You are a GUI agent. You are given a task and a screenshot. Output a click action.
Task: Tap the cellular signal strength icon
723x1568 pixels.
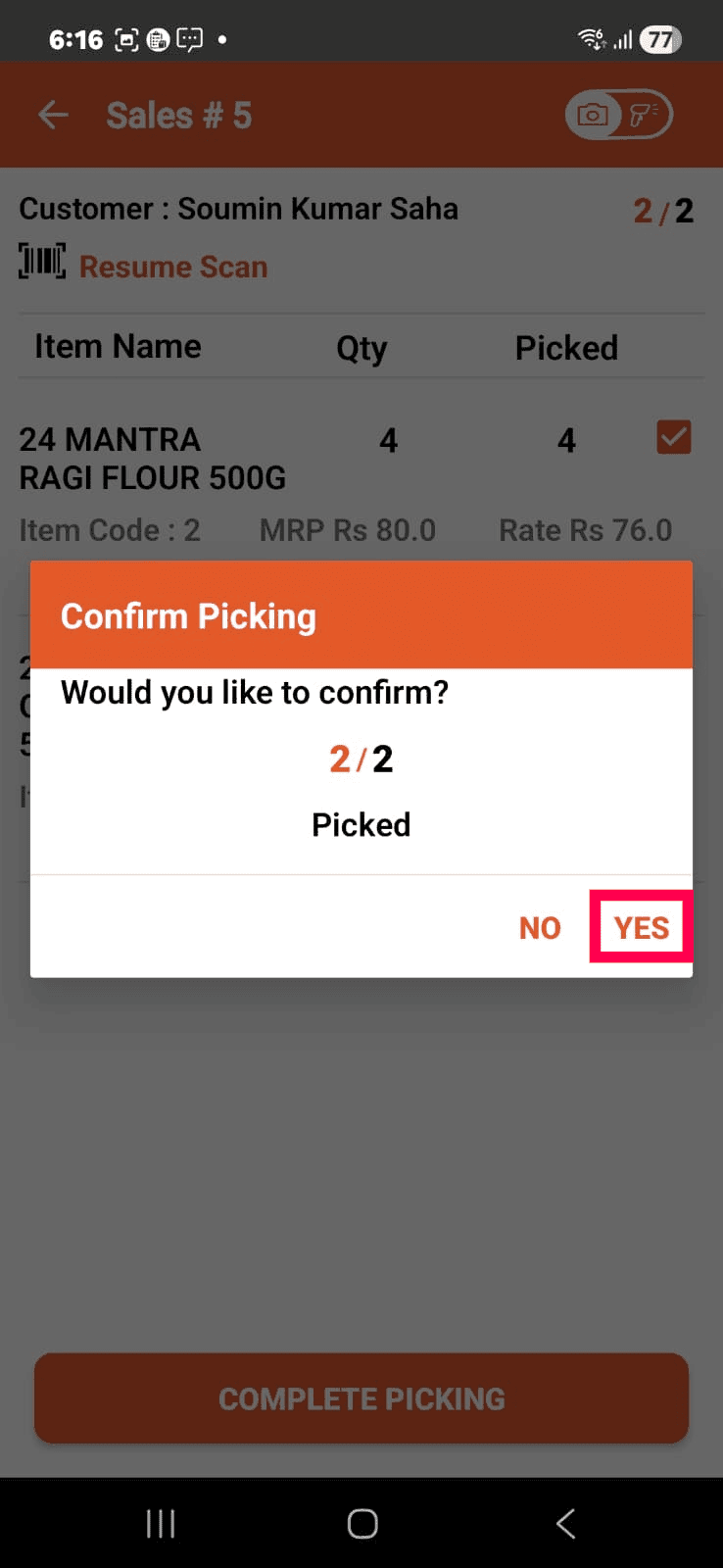coord(622,40)
